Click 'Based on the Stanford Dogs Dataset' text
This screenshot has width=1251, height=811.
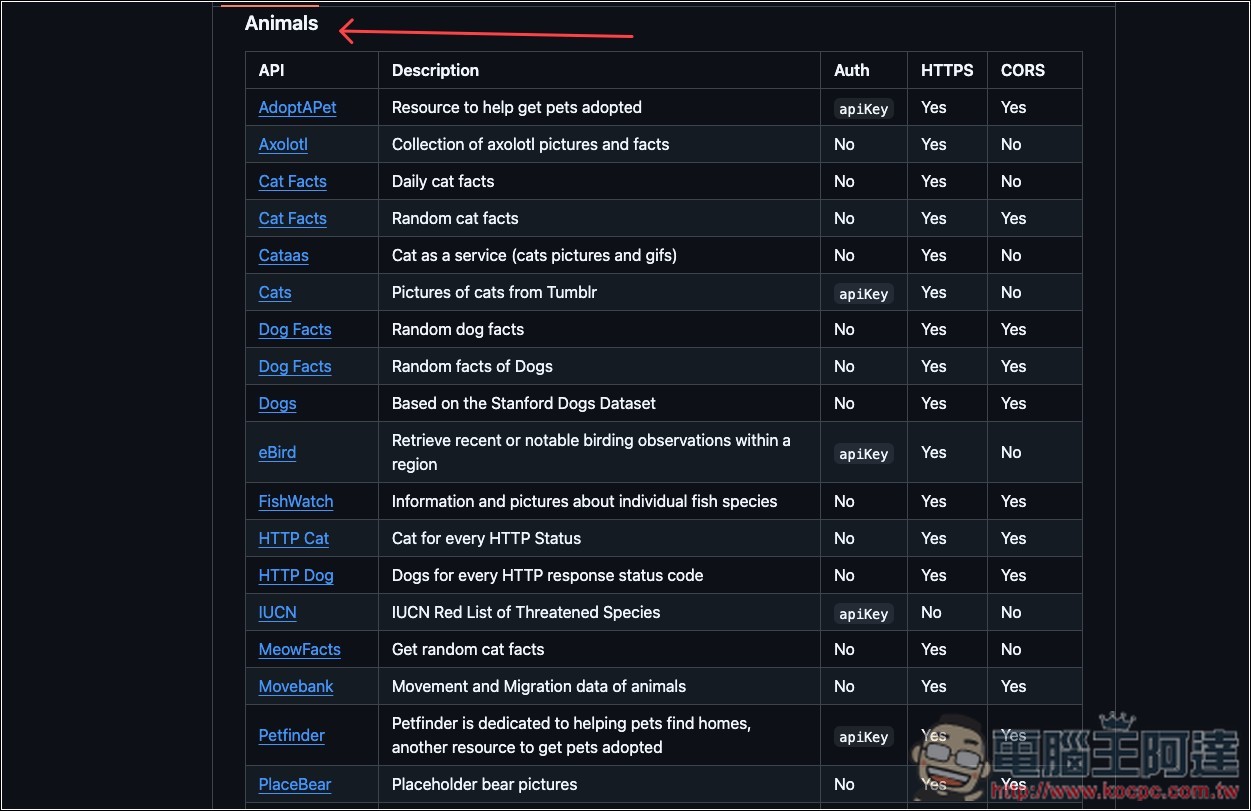click(x=524, y=404)
